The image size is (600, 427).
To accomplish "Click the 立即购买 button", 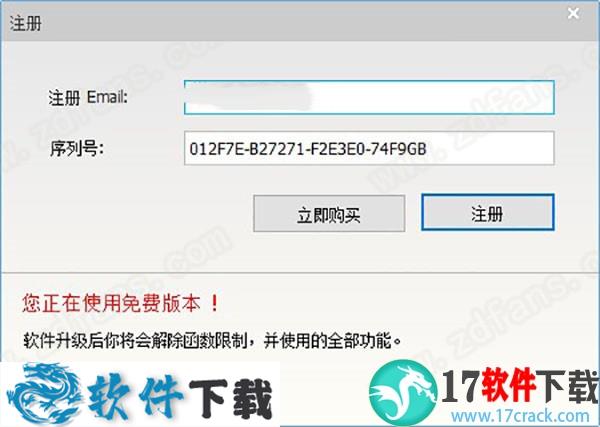I will click(329, 214).
